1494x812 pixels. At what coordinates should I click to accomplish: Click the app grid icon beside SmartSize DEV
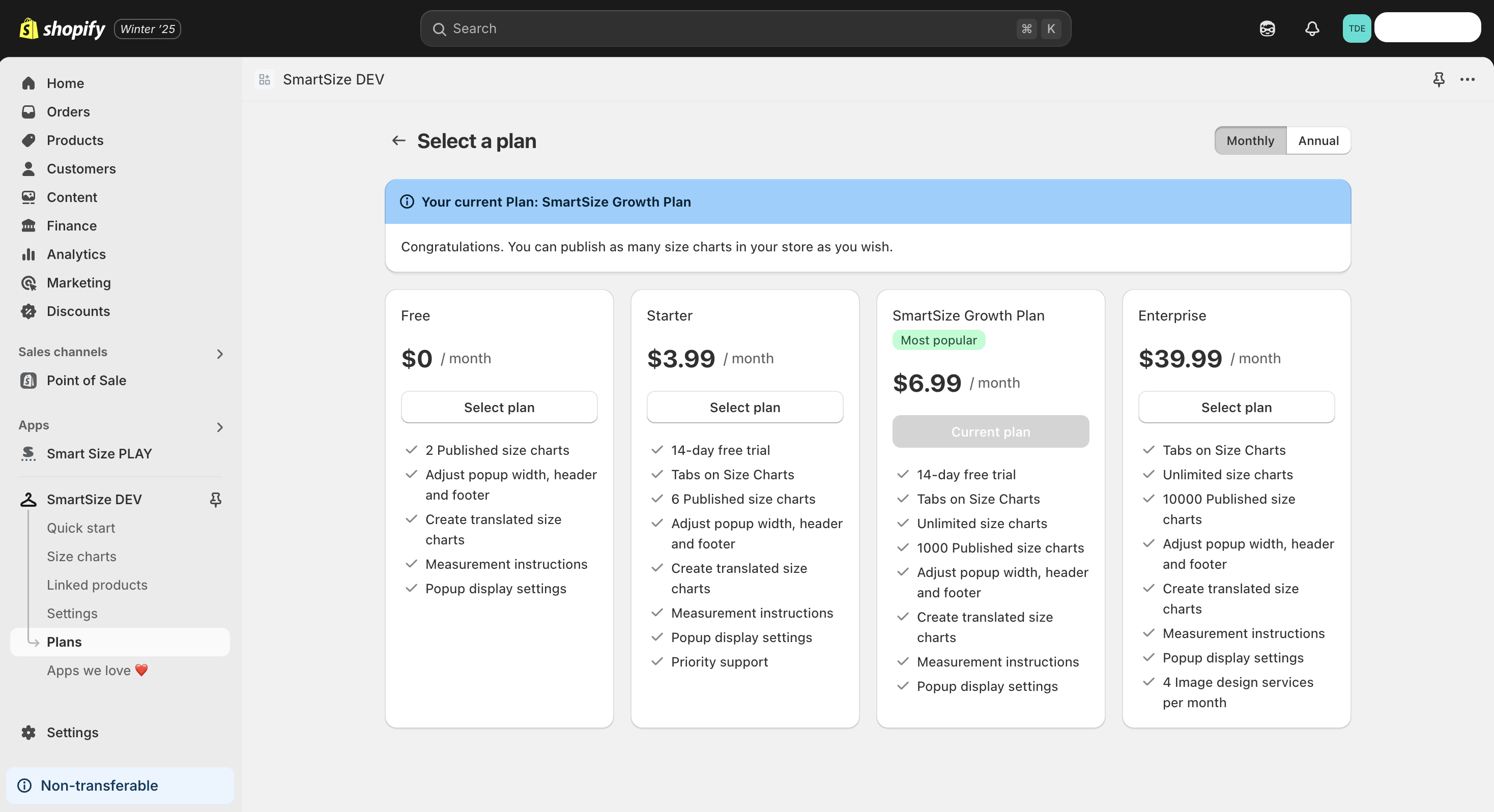[x=265, y=79]
